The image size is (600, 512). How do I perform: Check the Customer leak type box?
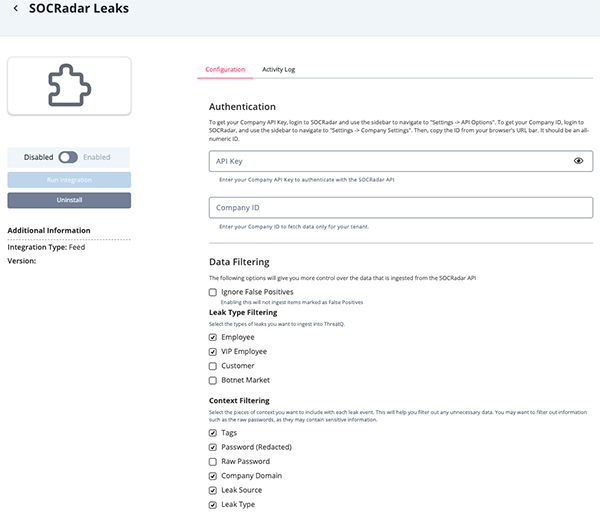click(213, 366)
